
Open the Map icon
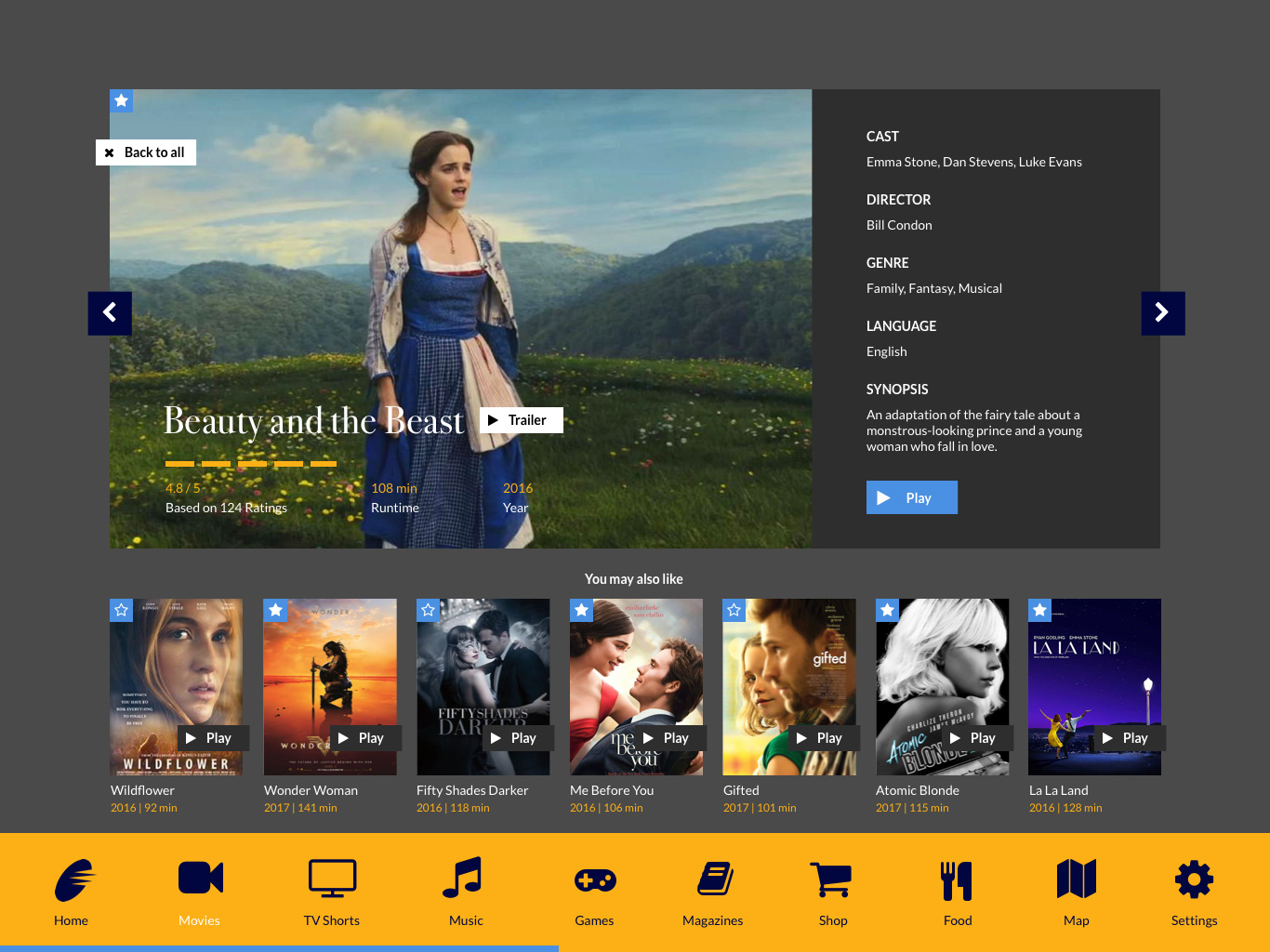1077,879
